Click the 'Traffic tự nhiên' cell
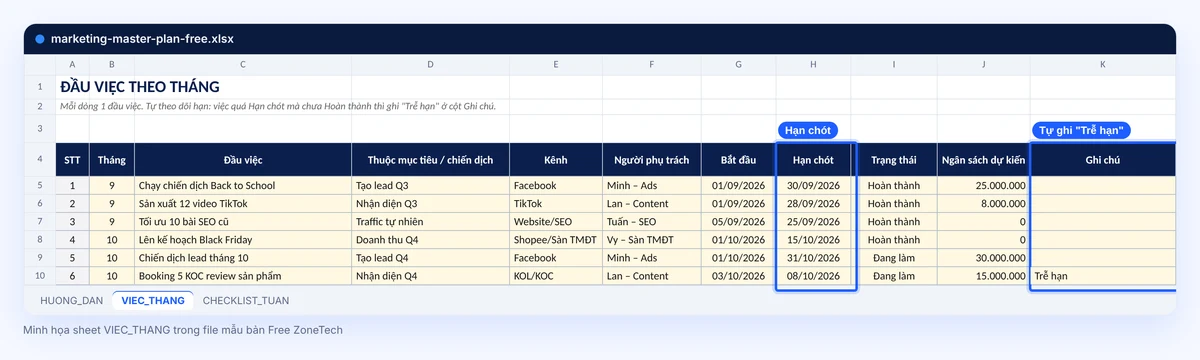 [x=431, y=221]
